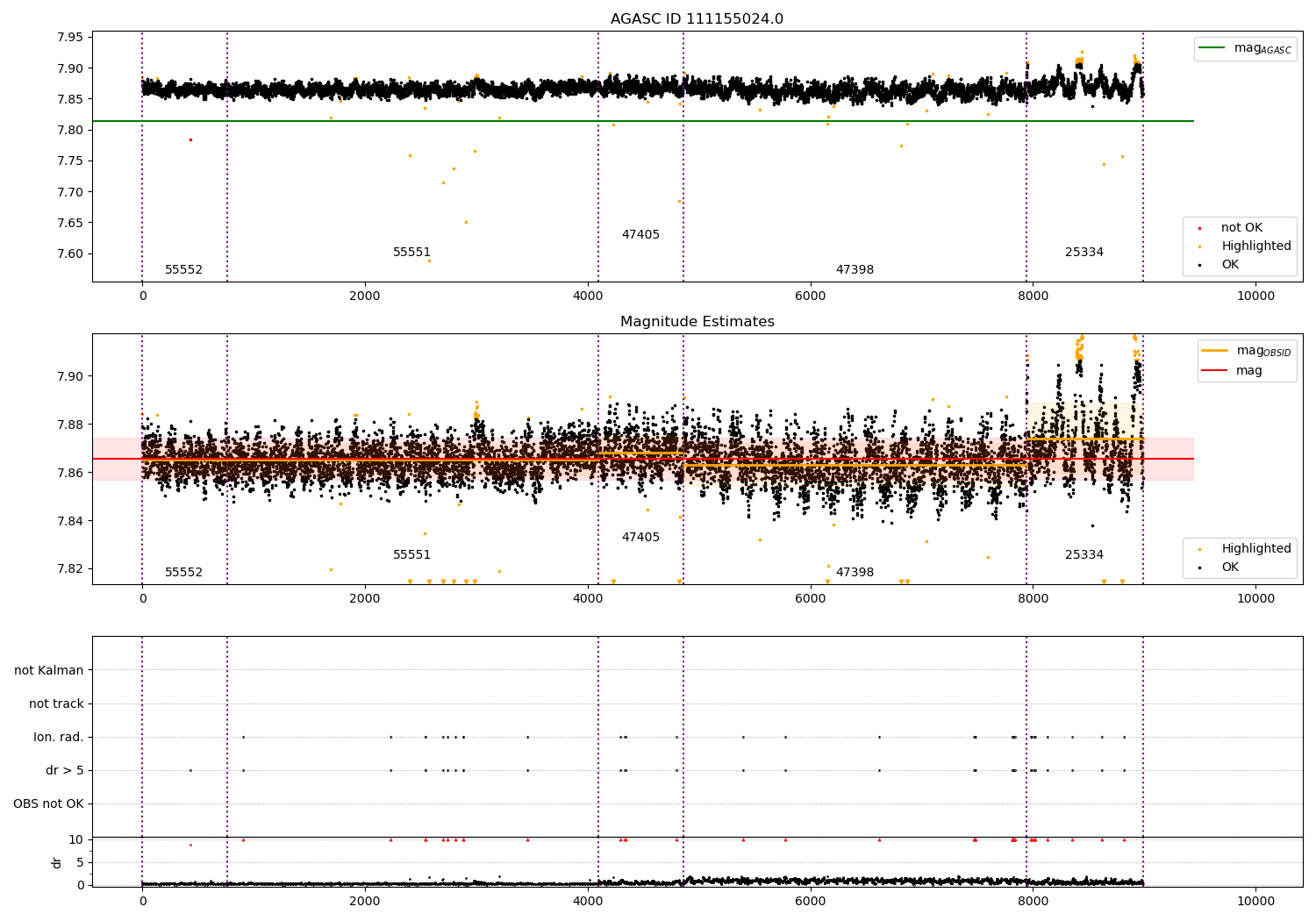Click OBSID label 47405 in the top plot
1316x921 pixels.
point(640,235)
